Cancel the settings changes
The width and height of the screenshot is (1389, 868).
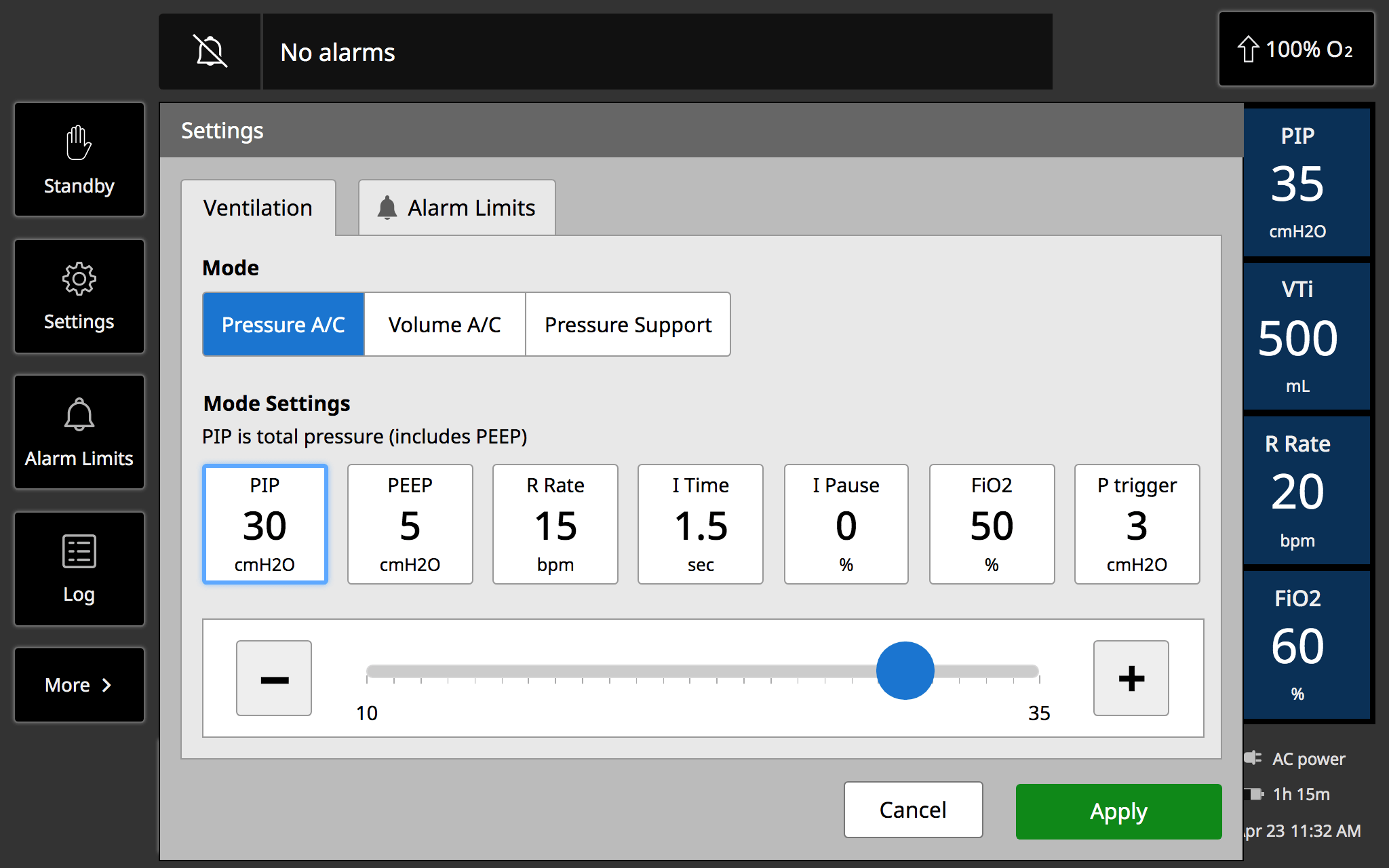[913, 810]
